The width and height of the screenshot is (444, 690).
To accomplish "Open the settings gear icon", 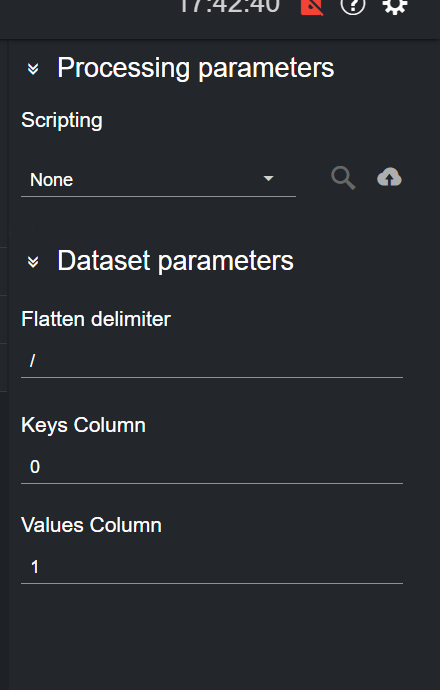I will point(395,6).
